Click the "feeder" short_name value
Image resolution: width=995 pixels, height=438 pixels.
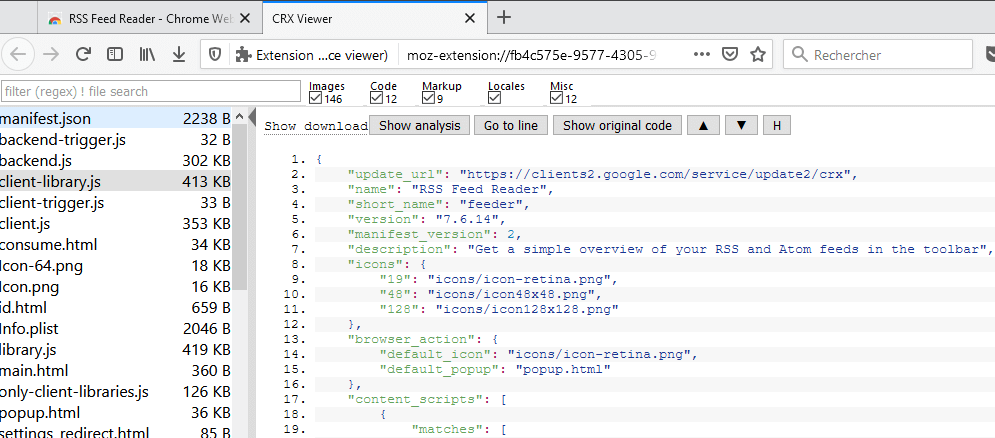(491, 204)
